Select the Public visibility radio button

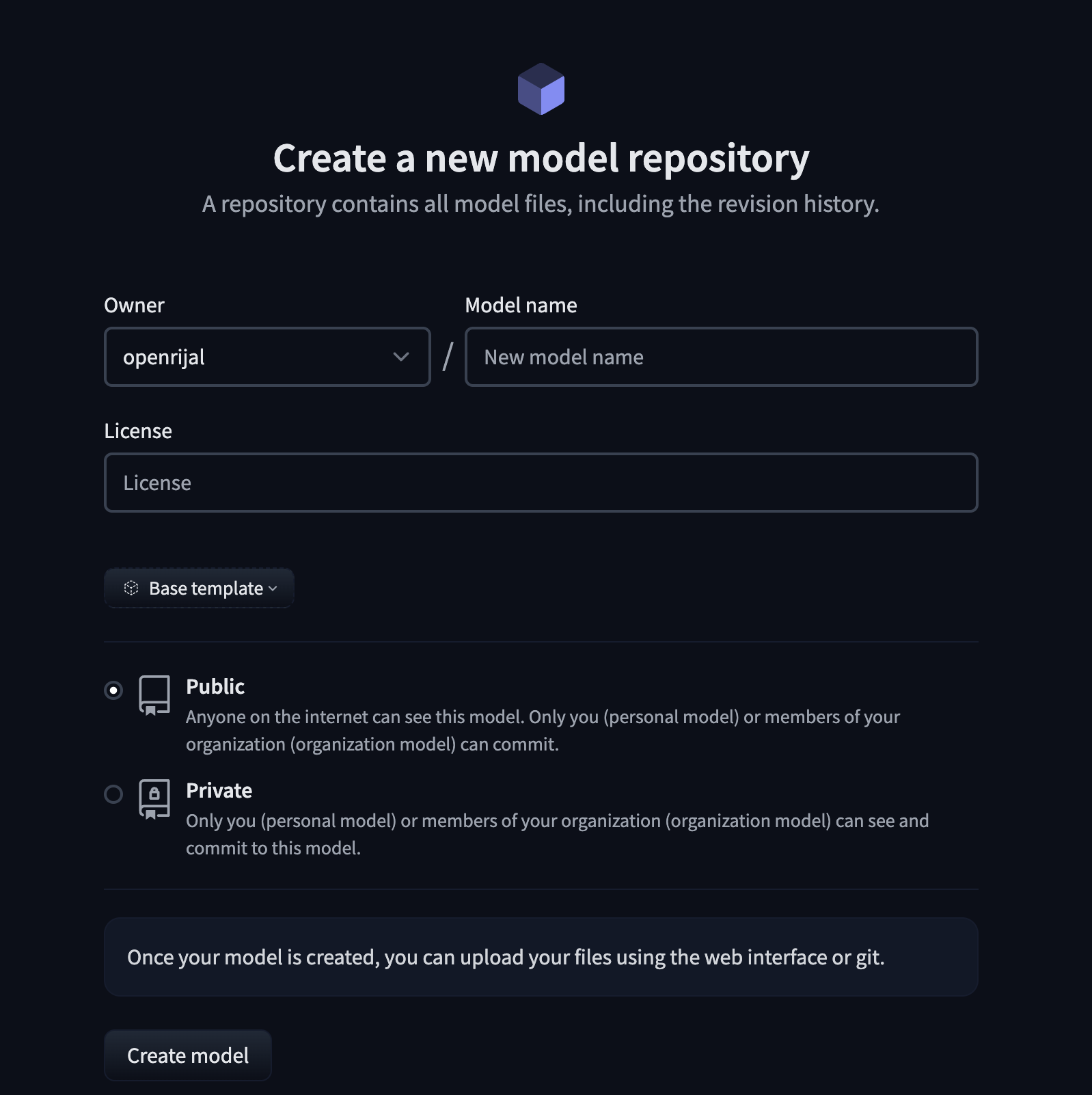(x=113, y=690)
